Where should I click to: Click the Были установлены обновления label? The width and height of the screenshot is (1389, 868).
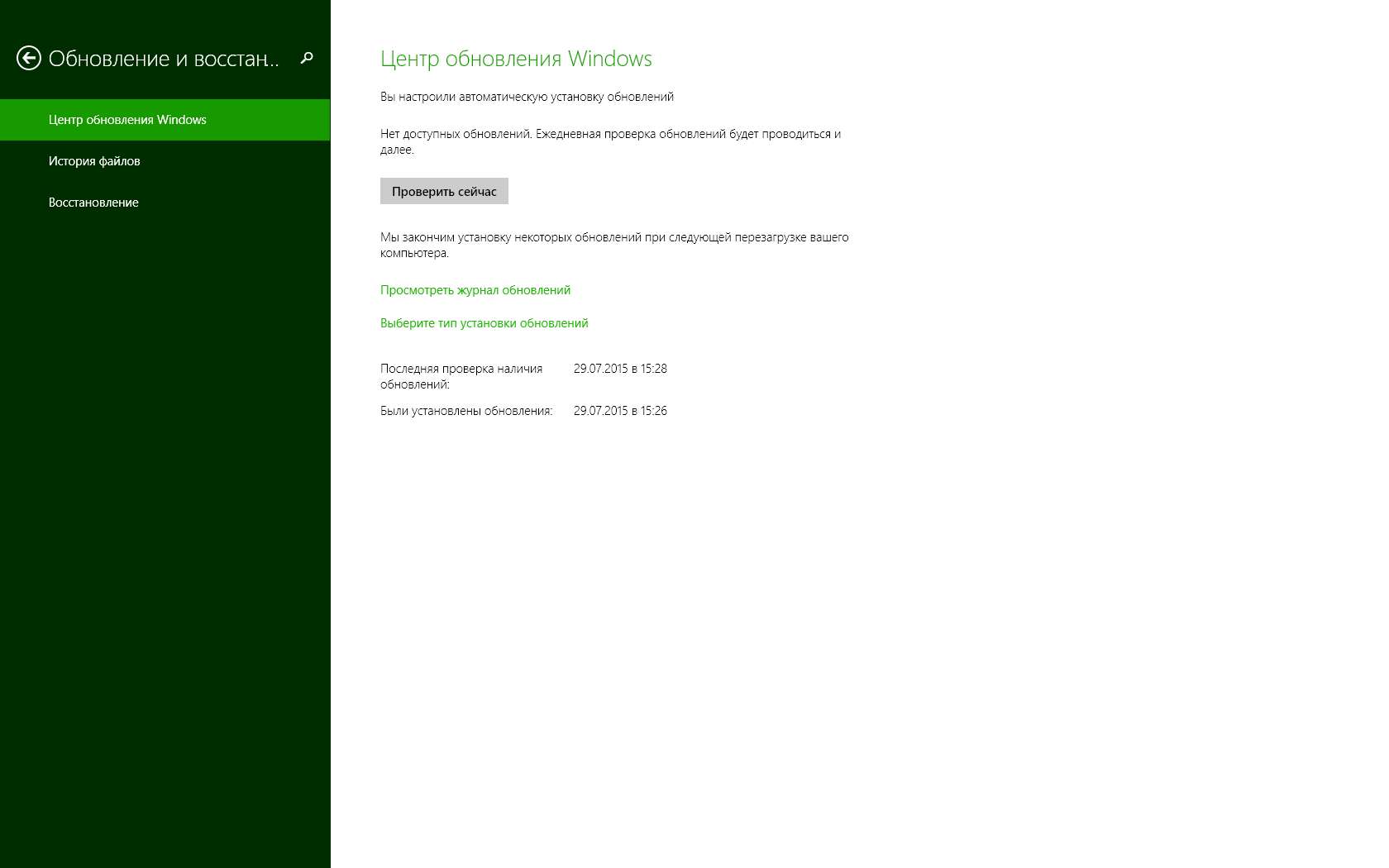(466, 411)
